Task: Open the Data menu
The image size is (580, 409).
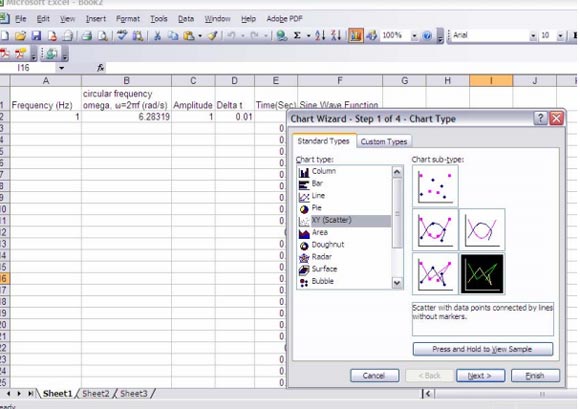Action: click(x=186, y=18)
